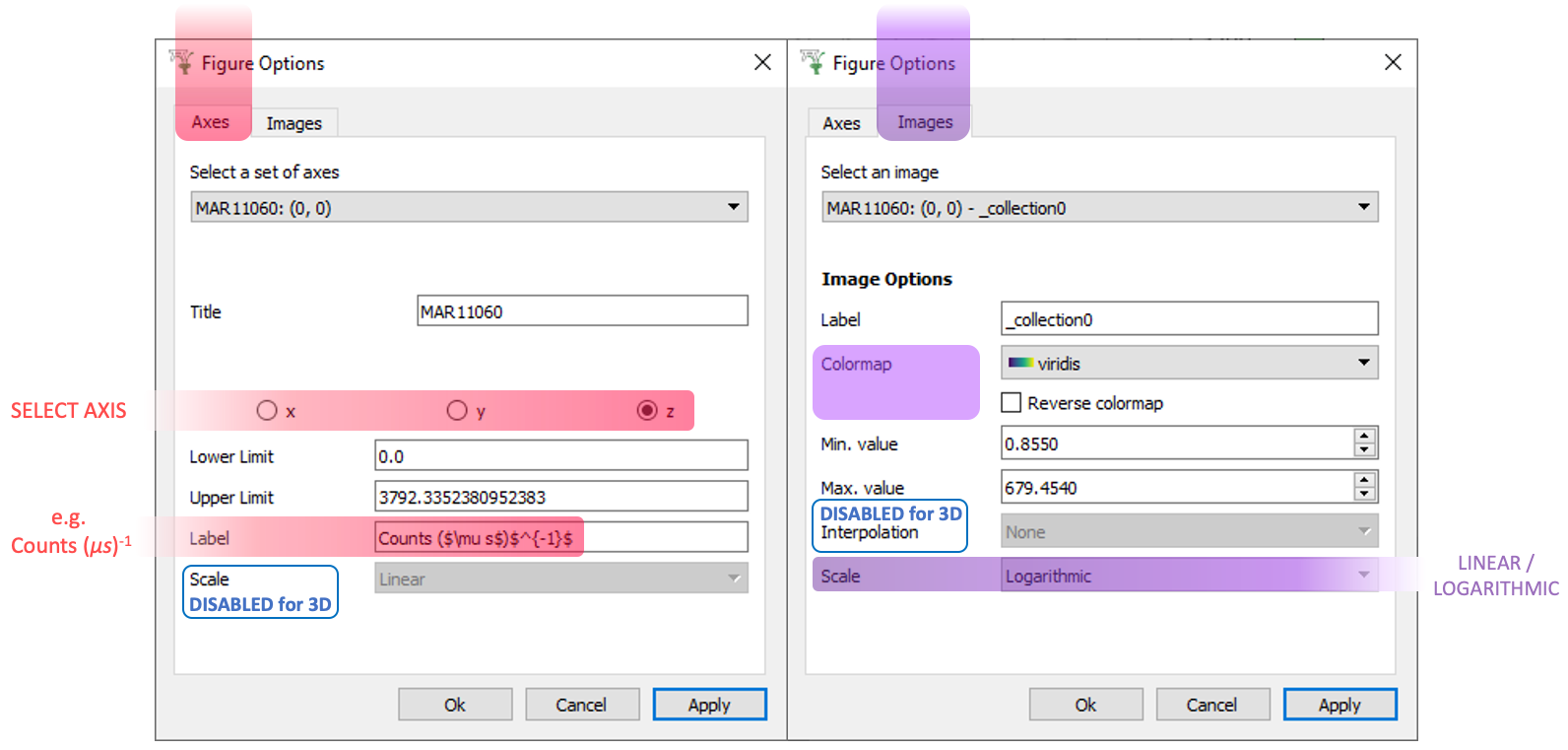Click the viridis color gradient swatch
The height and width of the screenshot is (750, 1568).
point(1020,363)
